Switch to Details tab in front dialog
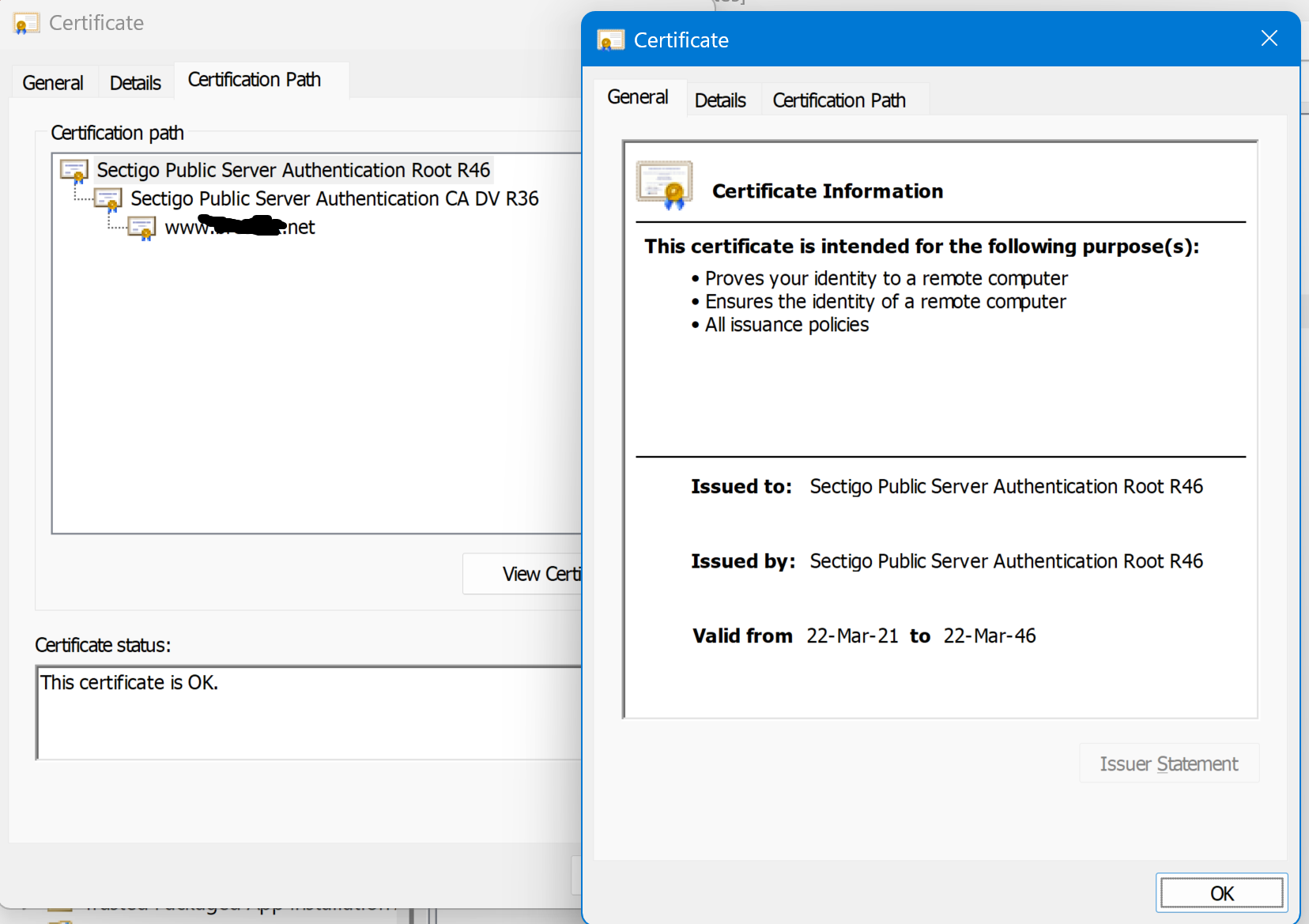Image resolution: width=1309 pixels, height=924 pixels. (x=720, y=100)
